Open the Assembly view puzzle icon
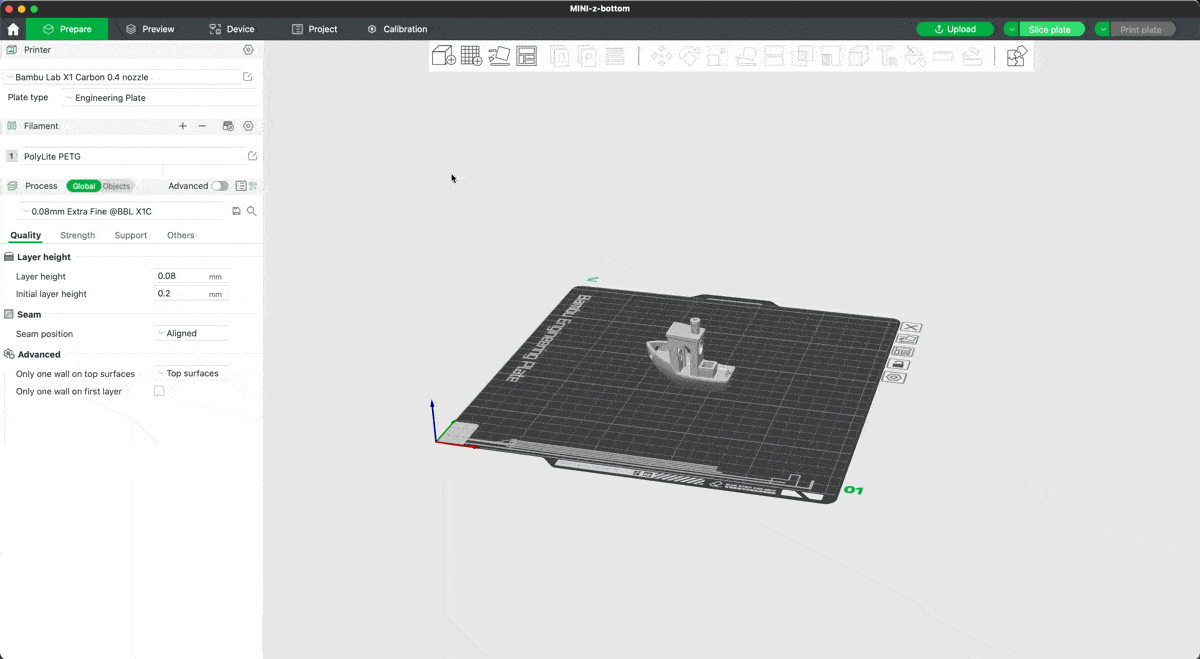Viewport: 1200px width, 659px height. [x=1016, y=56]
